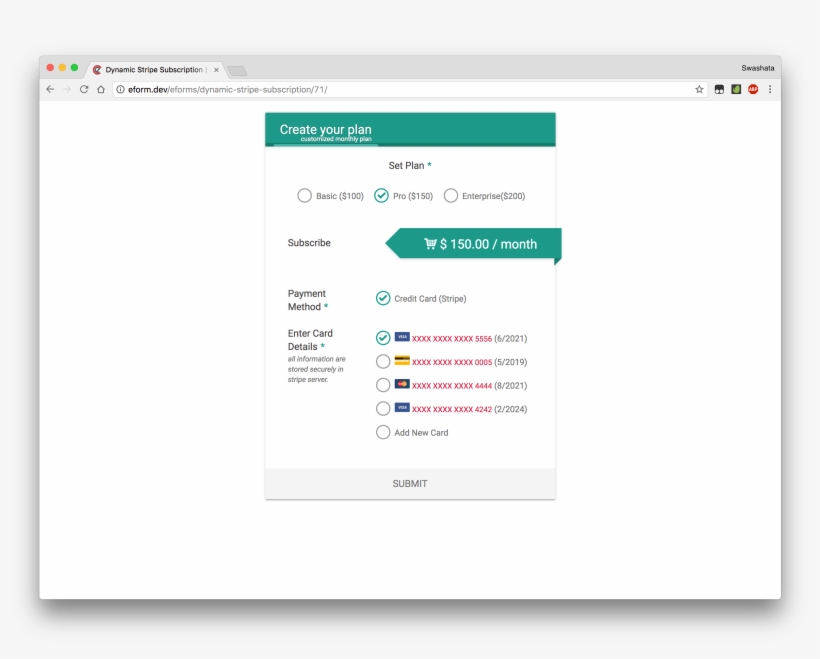Image resolution: width=820 pixels, height=659 pixels.
Task: Click the Visa logo for card ending 5556
Action: click(402, 337)
